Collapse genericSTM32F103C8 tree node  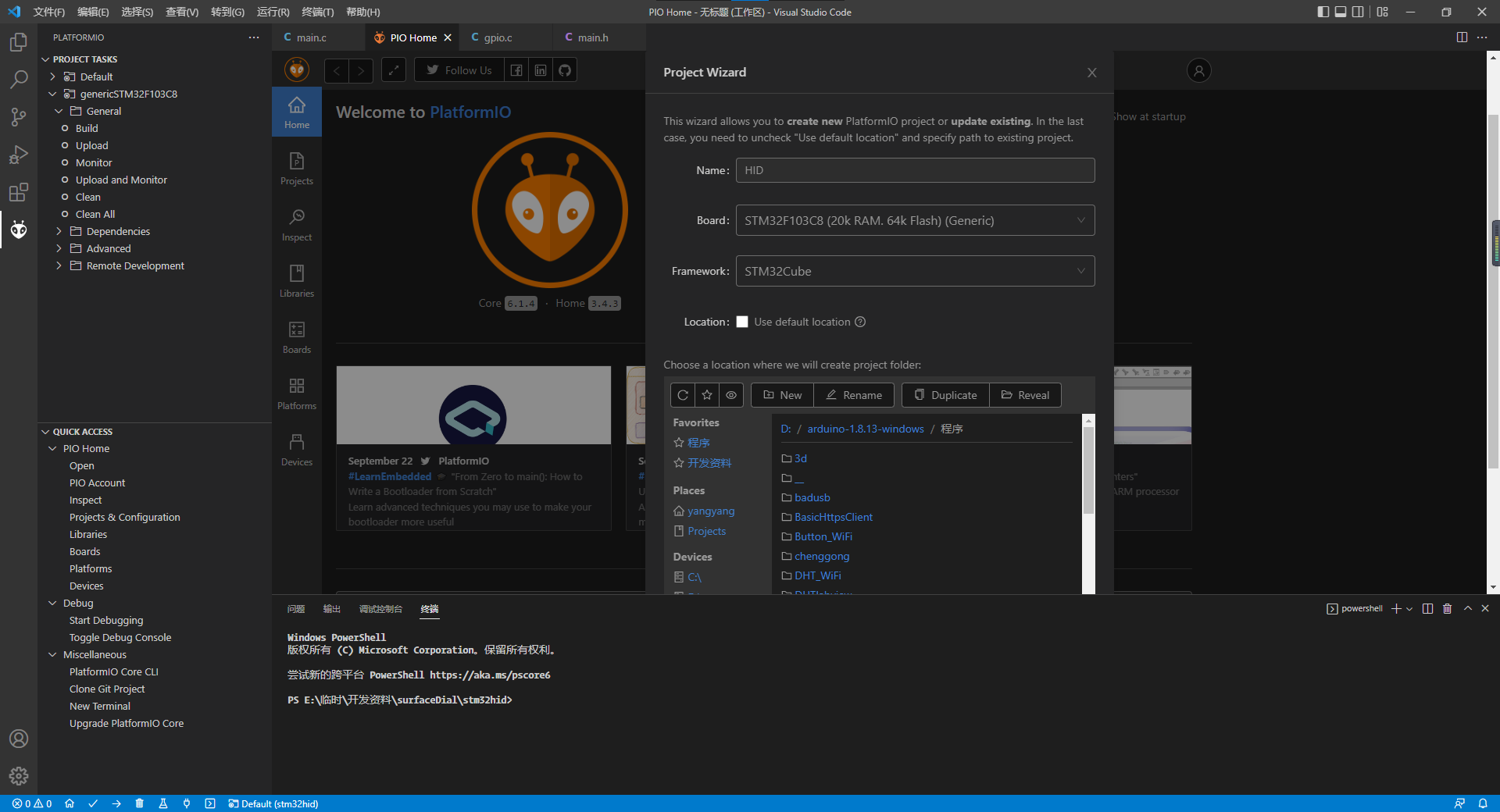click(52, 94)
